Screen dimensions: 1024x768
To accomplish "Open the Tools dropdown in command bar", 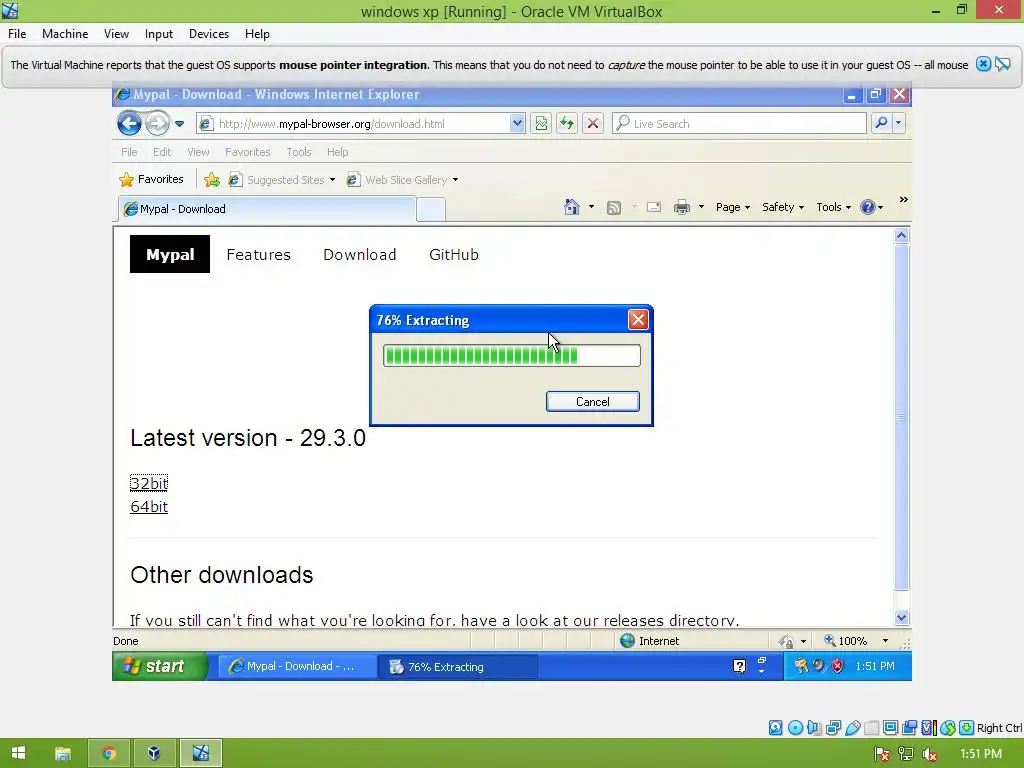I will coord(833,207).
